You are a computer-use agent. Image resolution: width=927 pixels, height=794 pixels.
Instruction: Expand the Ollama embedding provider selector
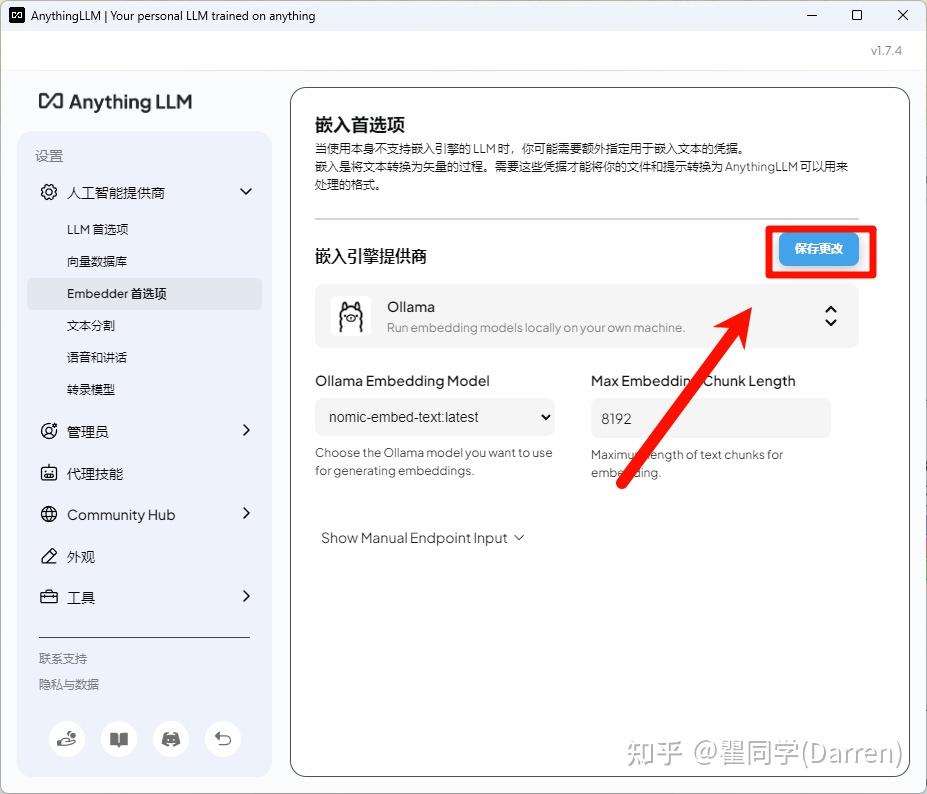(x=830, y=315)
